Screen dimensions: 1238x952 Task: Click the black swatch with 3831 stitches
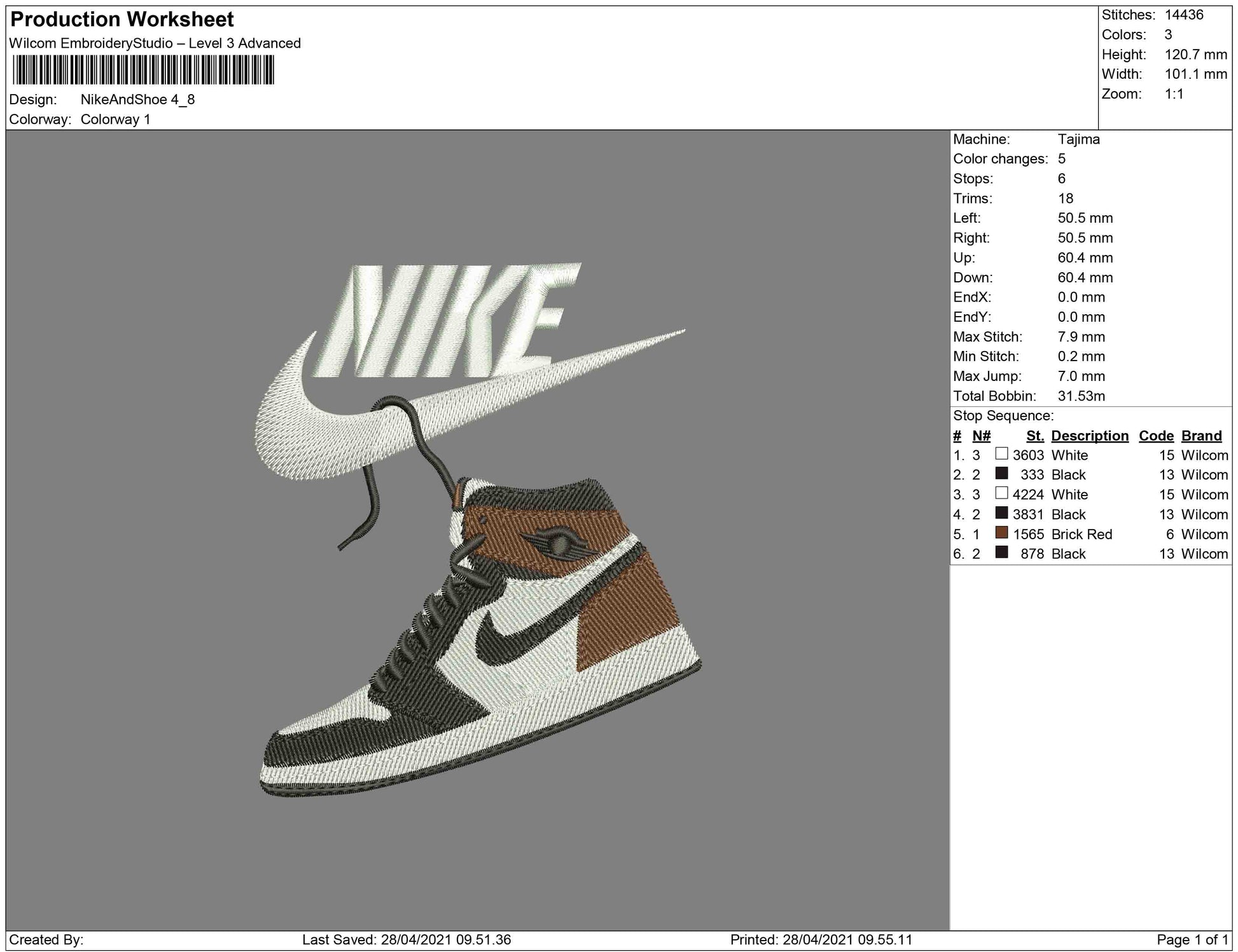click(1001, 513)
